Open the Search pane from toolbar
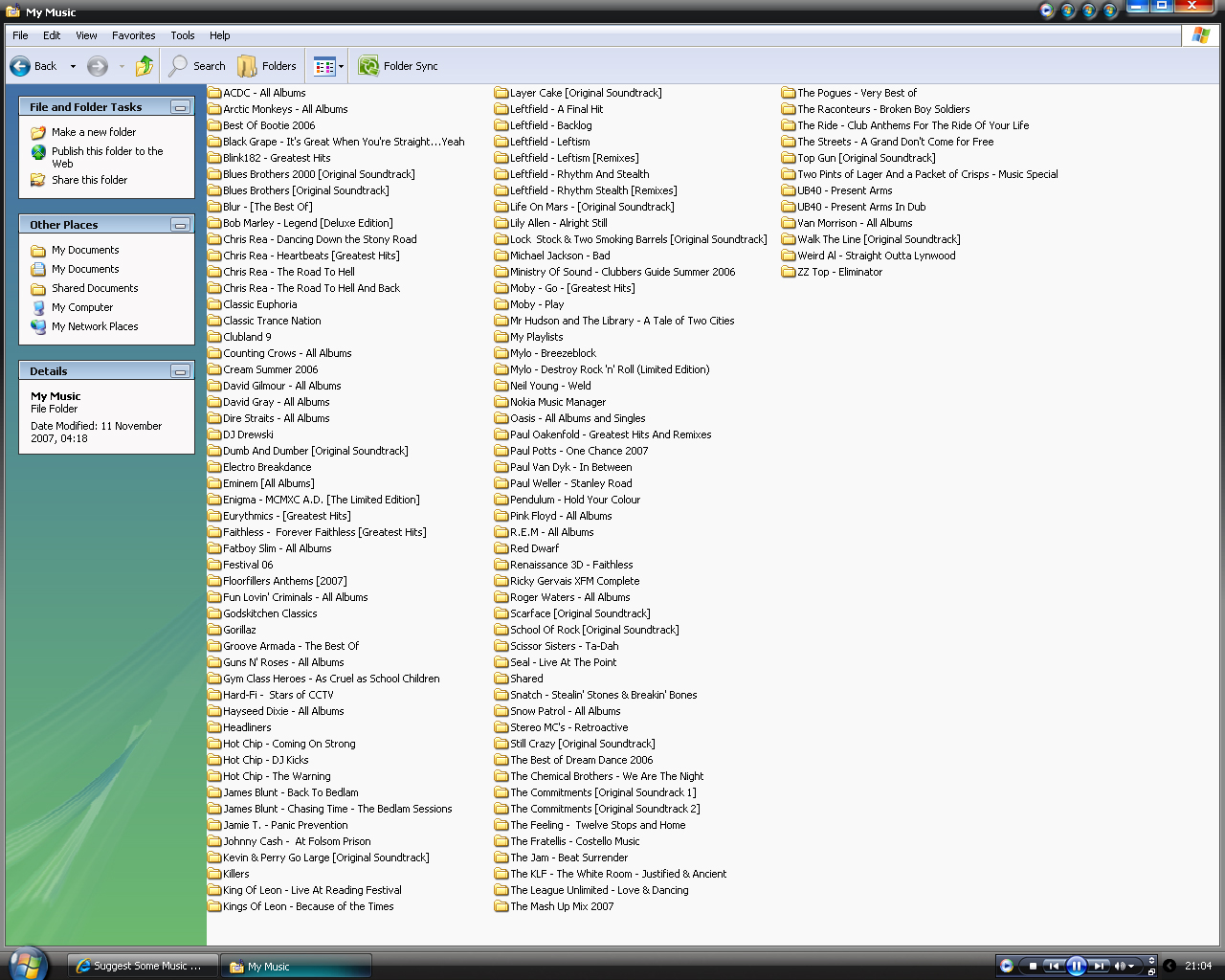This screenshot has height=980, width=1225. tap(197, 66)
